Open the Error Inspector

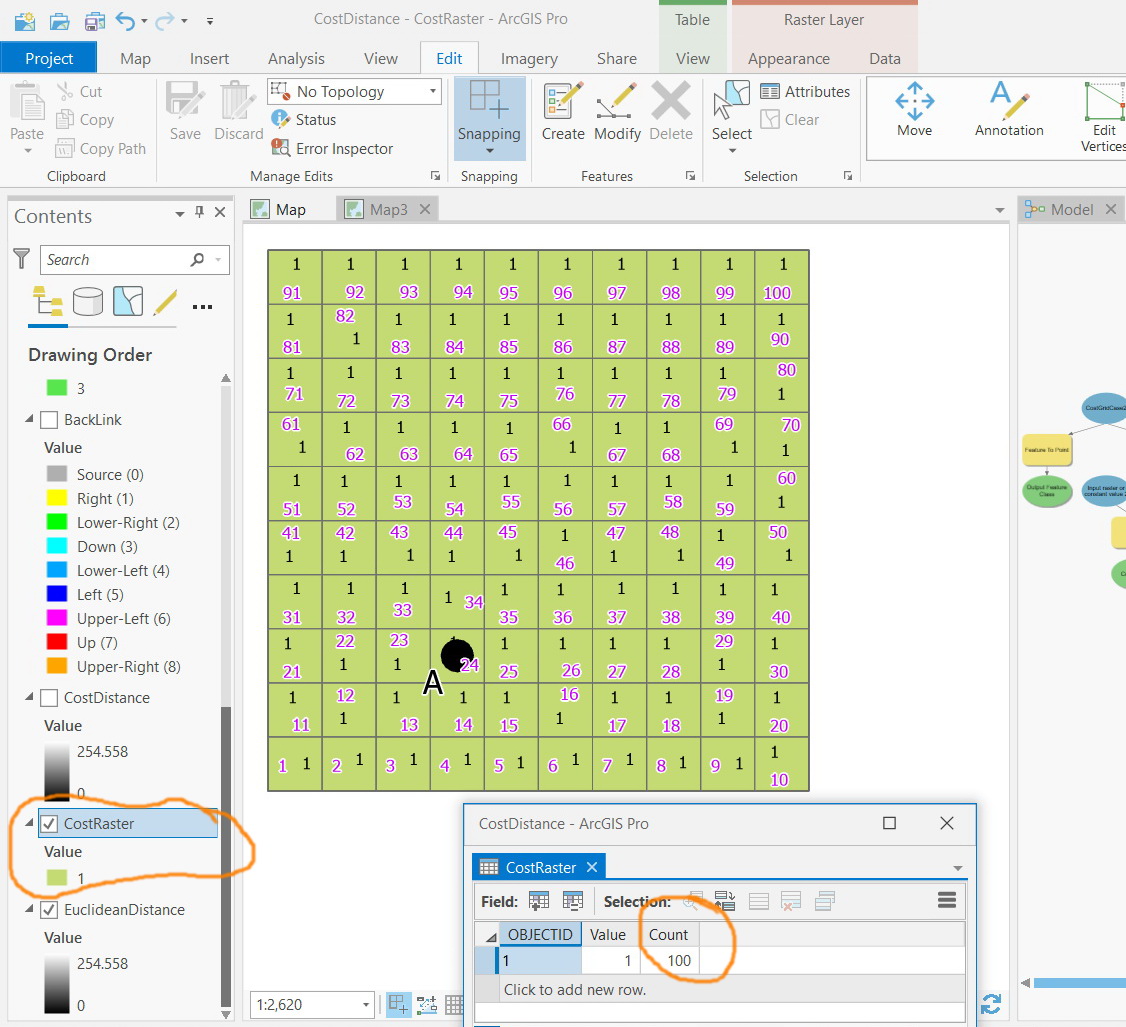click(x=332, y=148)
